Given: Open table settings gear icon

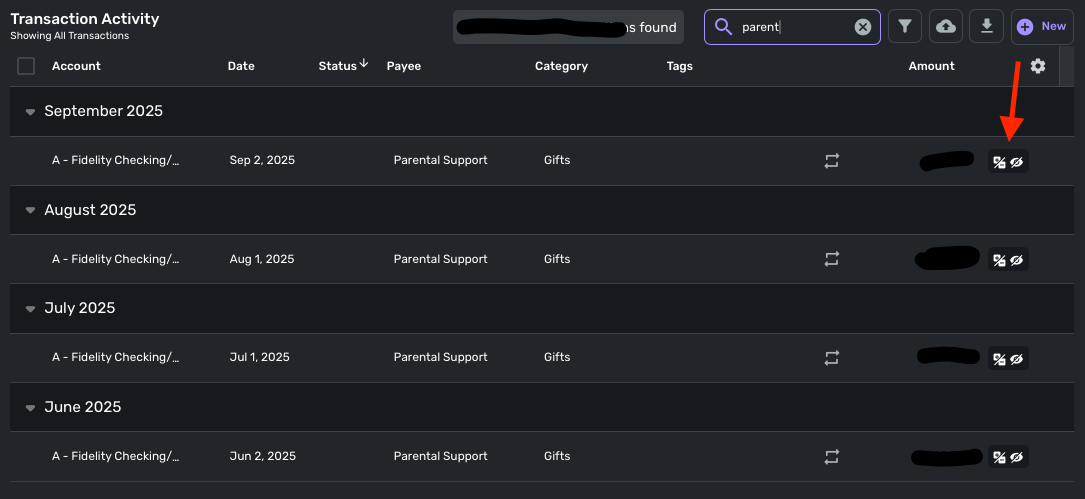Looking at the screenshot, I should 1038,66.
